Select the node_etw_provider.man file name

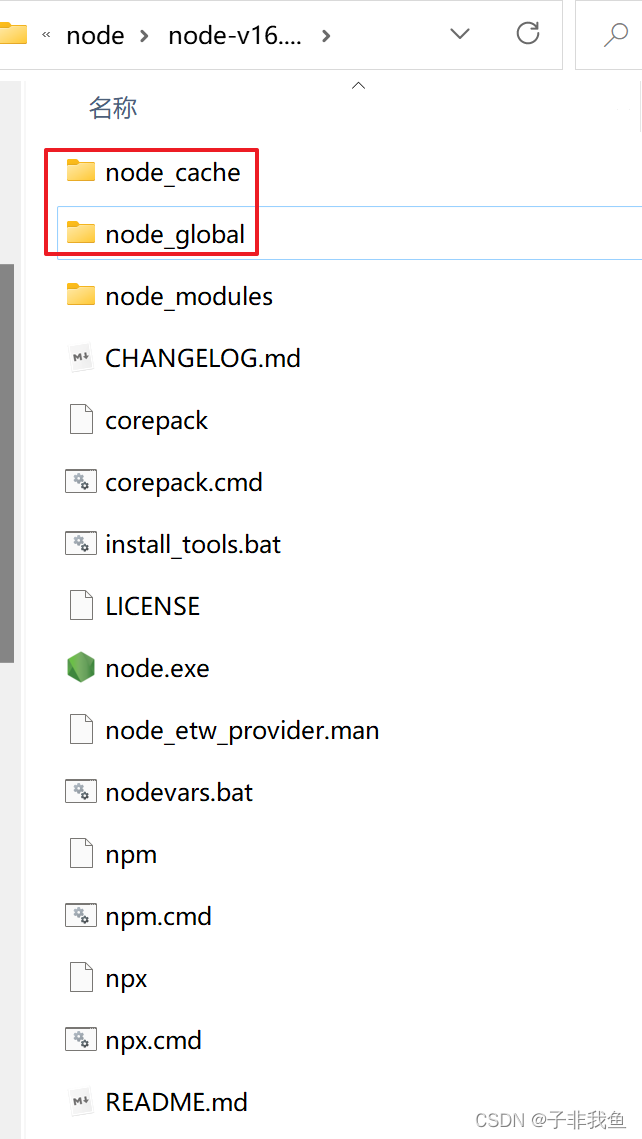point(243,731)
